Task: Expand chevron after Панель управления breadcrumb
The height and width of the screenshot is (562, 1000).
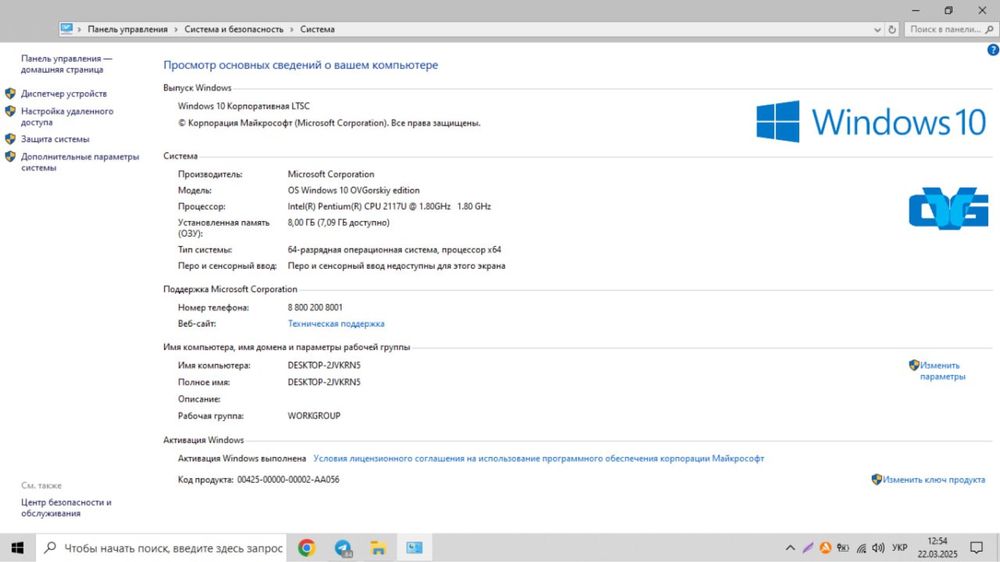Action: (x=176, y=29)
